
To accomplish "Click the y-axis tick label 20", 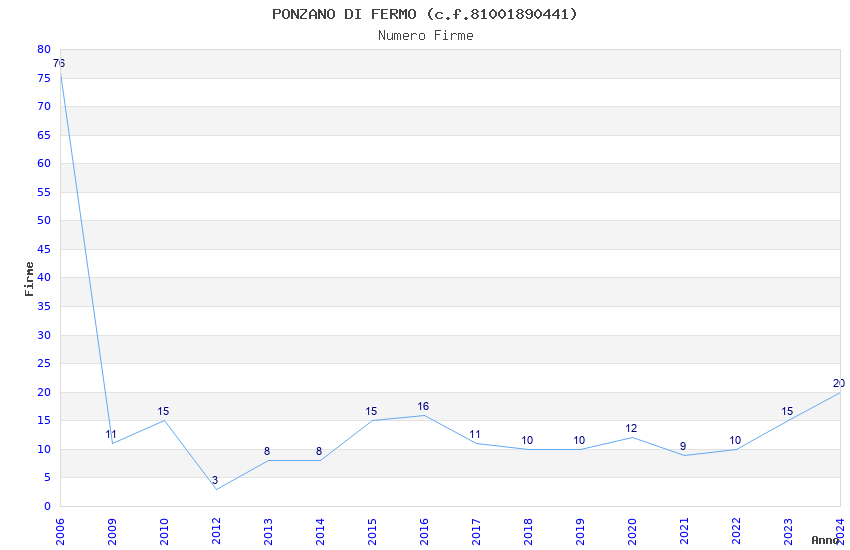I will (44, 392).
